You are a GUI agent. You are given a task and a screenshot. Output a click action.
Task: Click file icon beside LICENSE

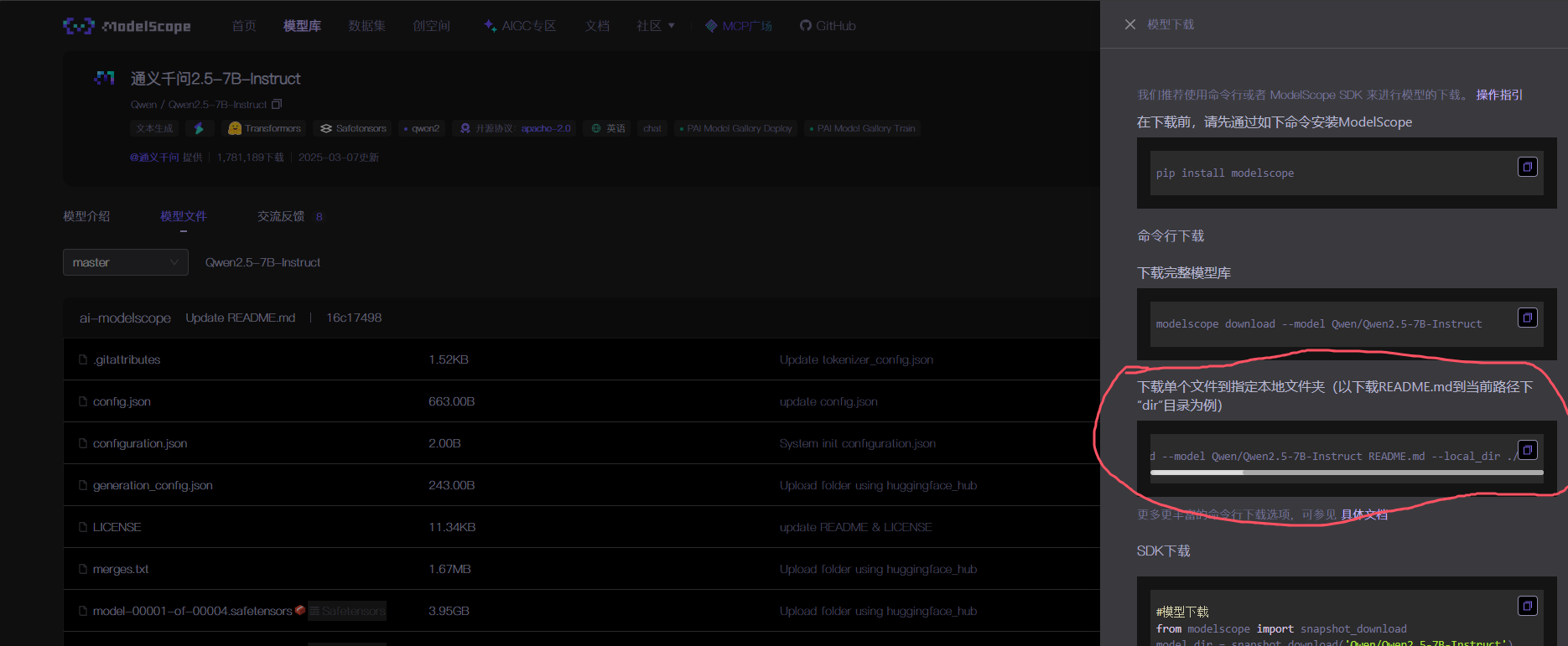point(83,527)
